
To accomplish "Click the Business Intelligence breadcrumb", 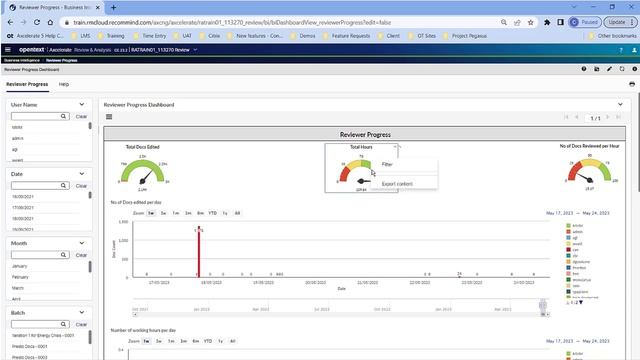I will point(22,60).
